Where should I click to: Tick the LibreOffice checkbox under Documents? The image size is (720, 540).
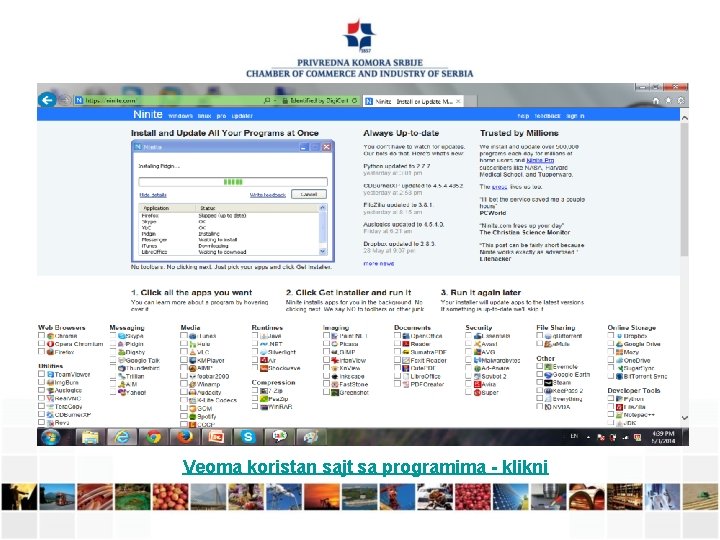(x=398, y=376)
